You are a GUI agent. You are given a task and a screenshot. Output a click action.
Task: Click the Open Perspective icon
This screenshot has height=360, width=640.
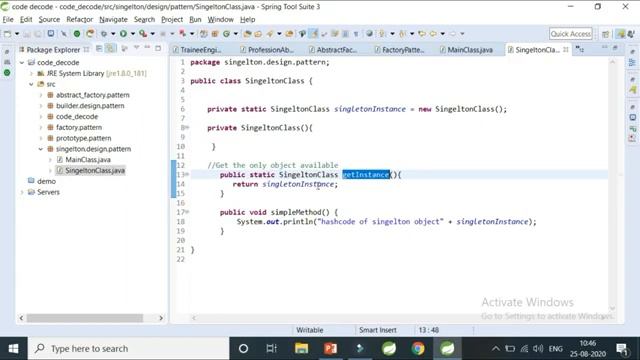point(606,34)
